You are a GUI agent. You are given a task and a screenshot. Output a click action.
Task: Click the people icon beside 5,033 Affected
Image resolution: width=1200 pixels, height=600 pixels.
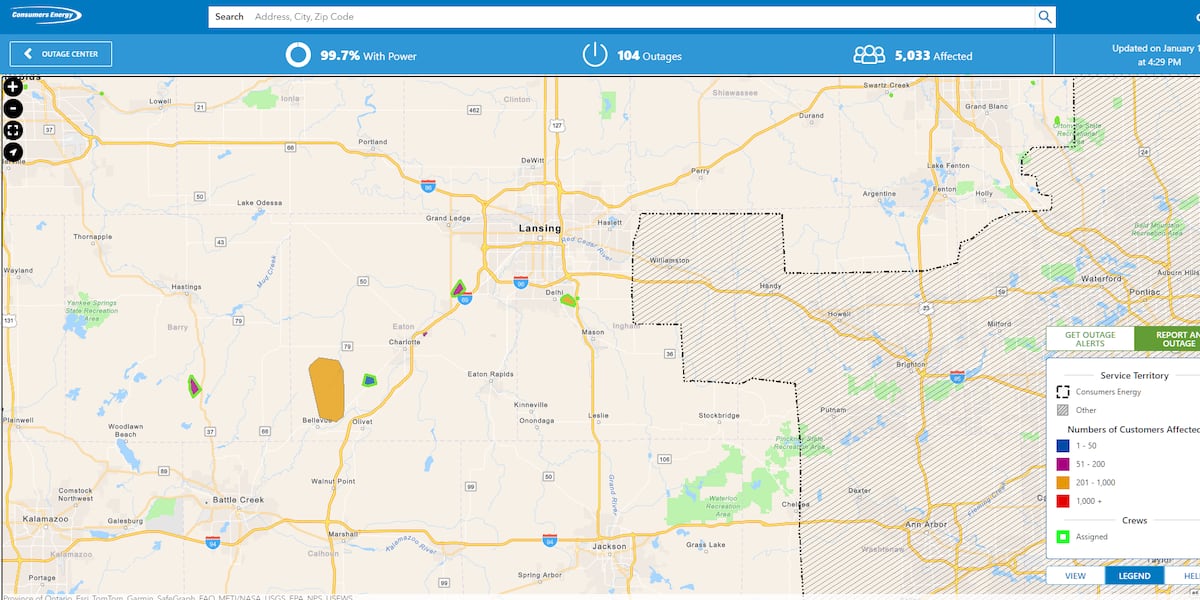tap(869, 55)
